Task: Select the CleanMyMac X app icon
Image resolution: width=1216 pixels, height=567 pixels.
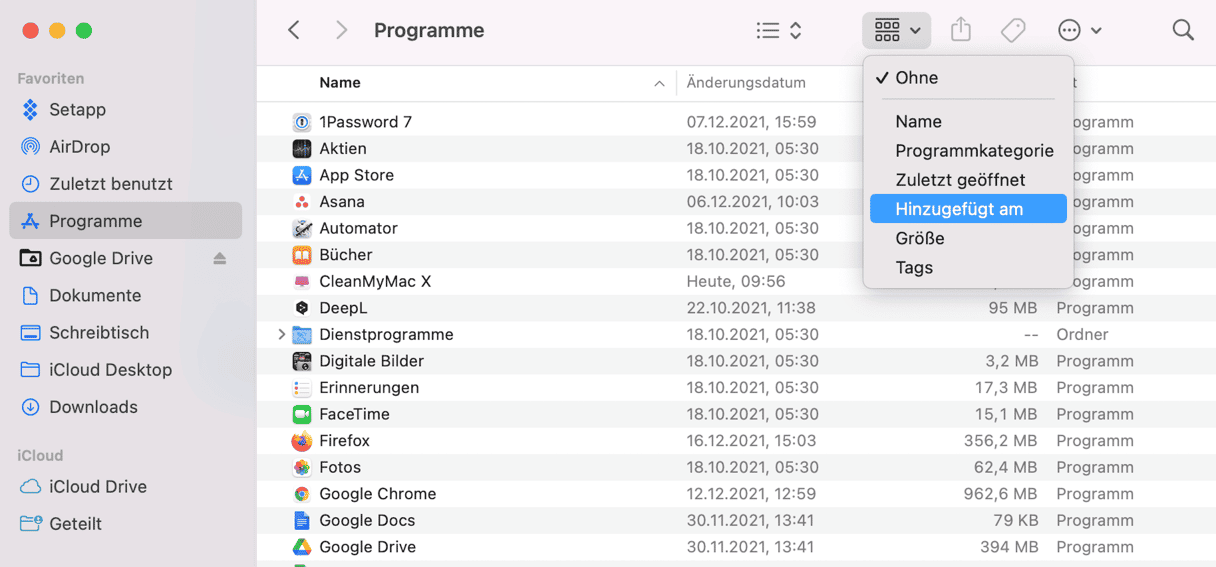Action: (x=302, y=282)
